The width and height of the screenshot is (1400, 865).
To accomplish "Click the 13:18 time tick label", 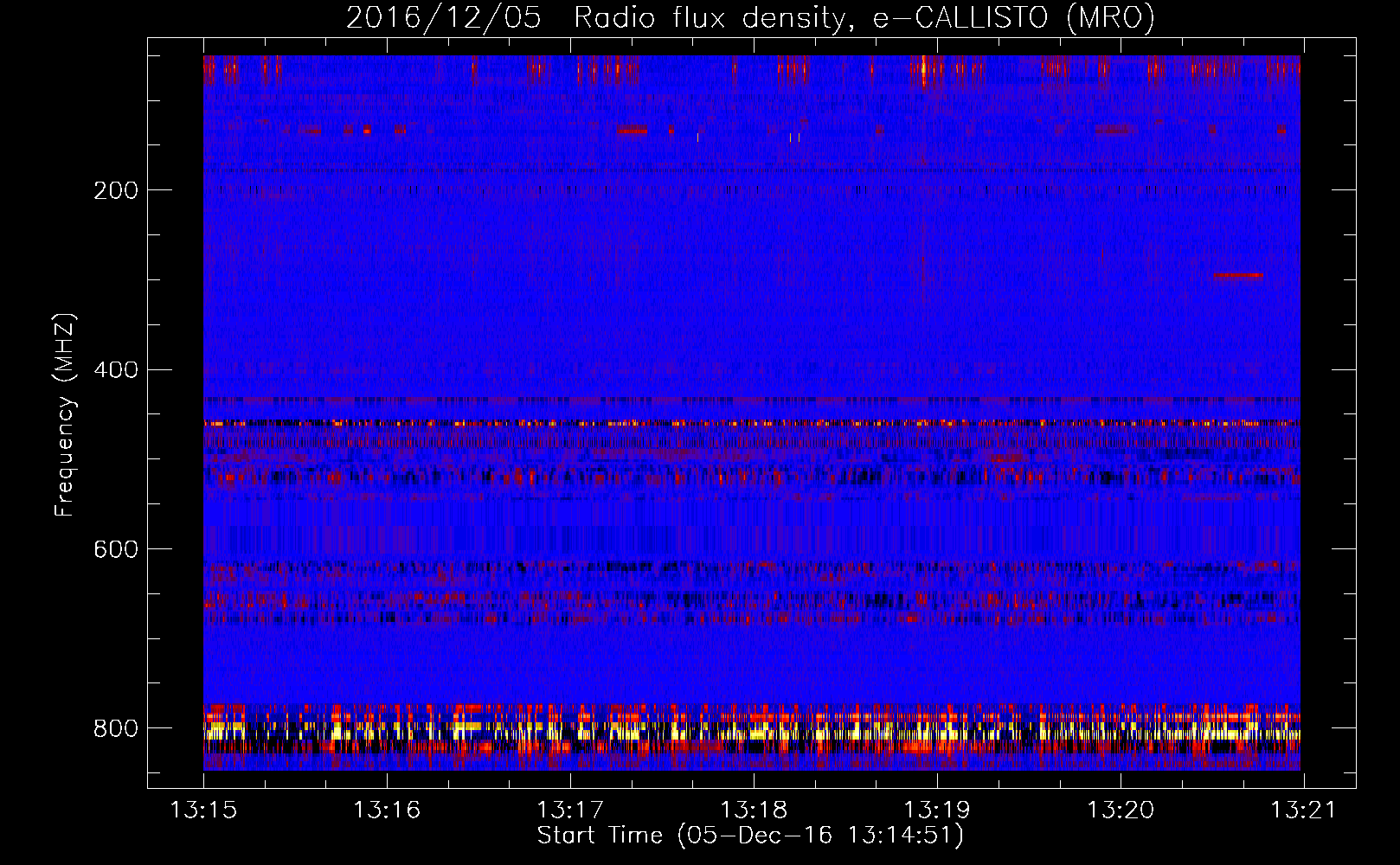I will click(x=754, y=810).
